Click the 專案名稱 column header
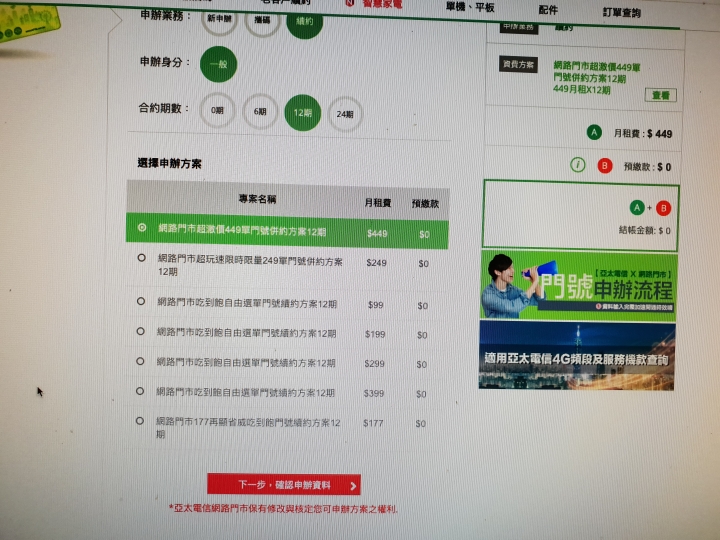 257,199
